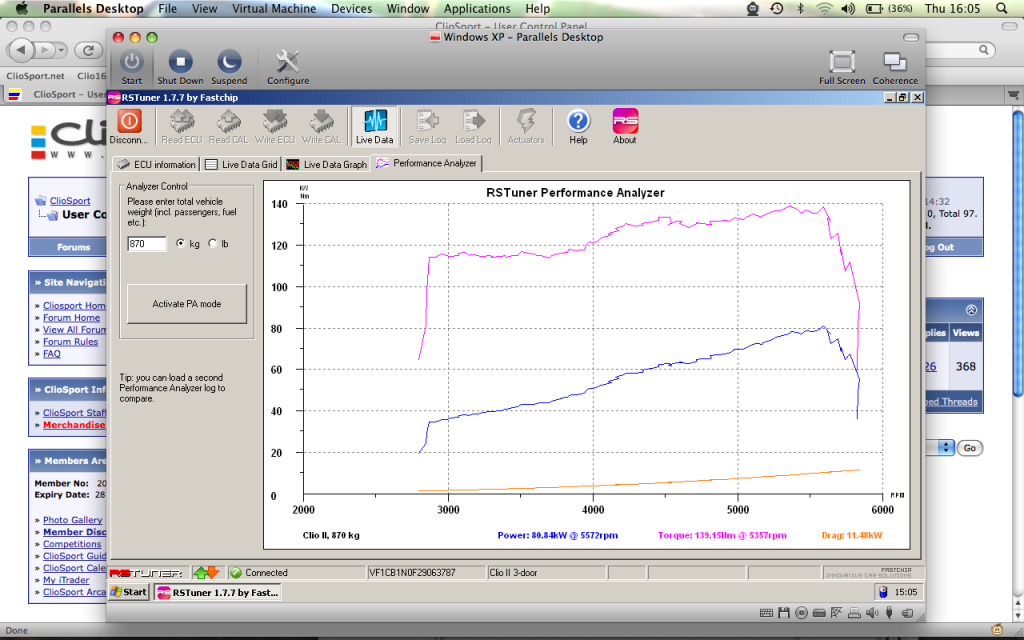Screen dimensions: 1024x640
Task: Switch to the Live Data Graph tab
Action: [x=327, y=164]
